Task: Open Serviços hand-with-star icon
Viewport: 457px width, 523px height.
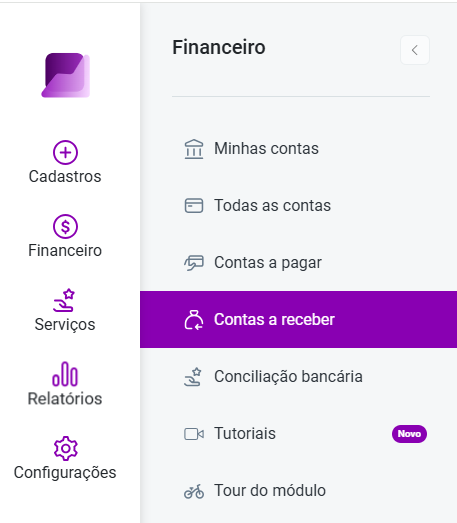Action: click(x=64, y=300)
